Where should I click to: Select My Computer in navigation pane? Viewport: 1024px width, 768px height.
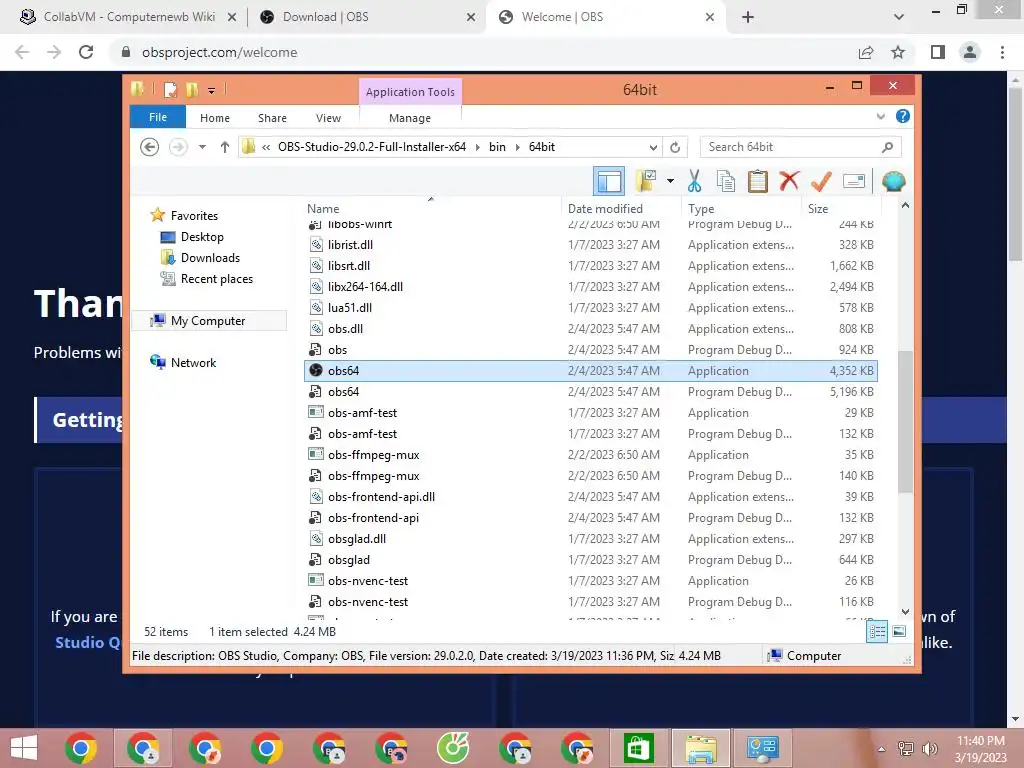[208, 321]
